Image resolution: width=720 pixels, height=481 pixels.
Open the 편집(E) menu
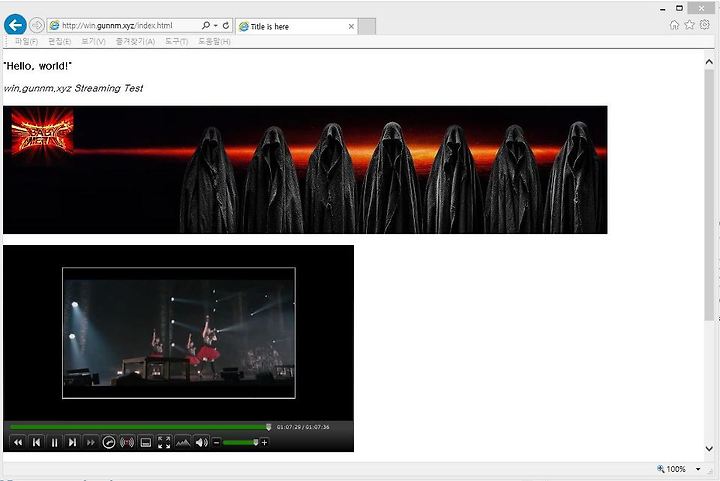coord(59,41)
